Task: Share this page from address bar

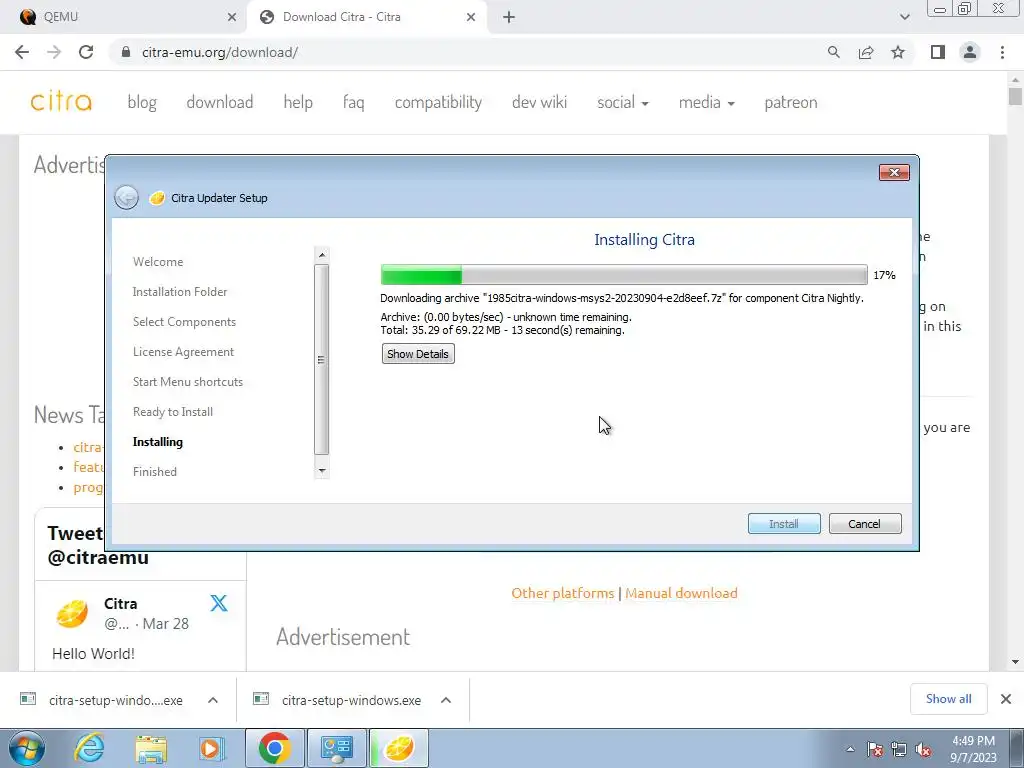Action: [x=866, y=52]
